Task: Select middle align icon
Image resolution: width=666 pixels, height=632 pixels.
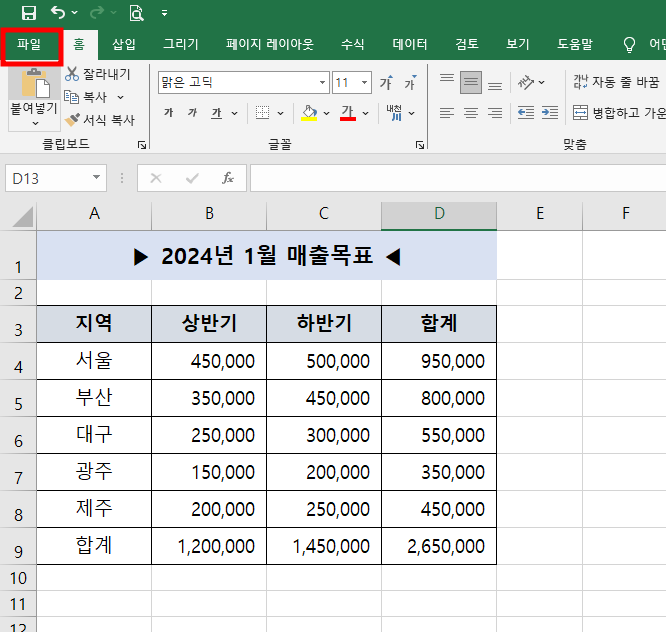Action: [471, 82]
